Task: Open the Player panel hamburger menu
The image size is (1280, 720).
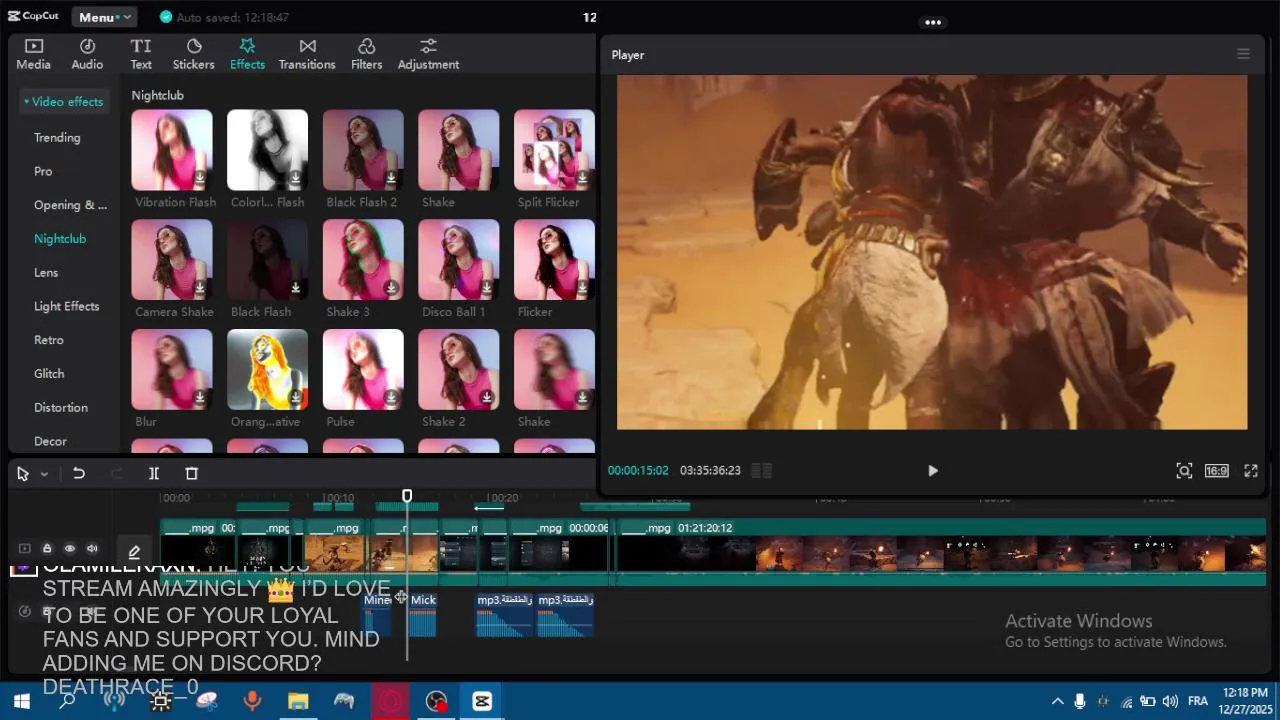Action: [x=1243, y=55]
